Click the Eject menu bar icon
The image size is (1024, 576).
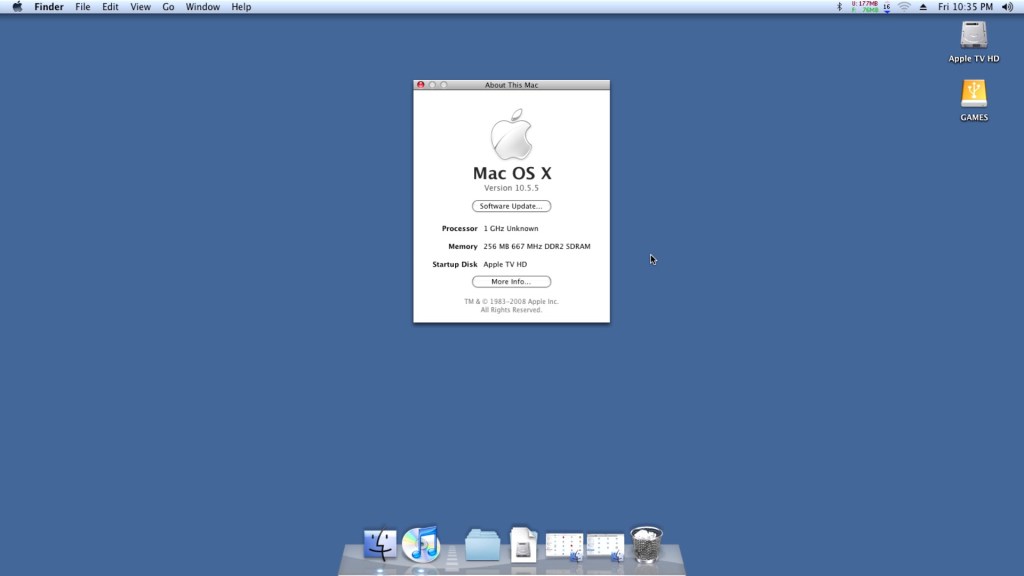tap(921, 7)
